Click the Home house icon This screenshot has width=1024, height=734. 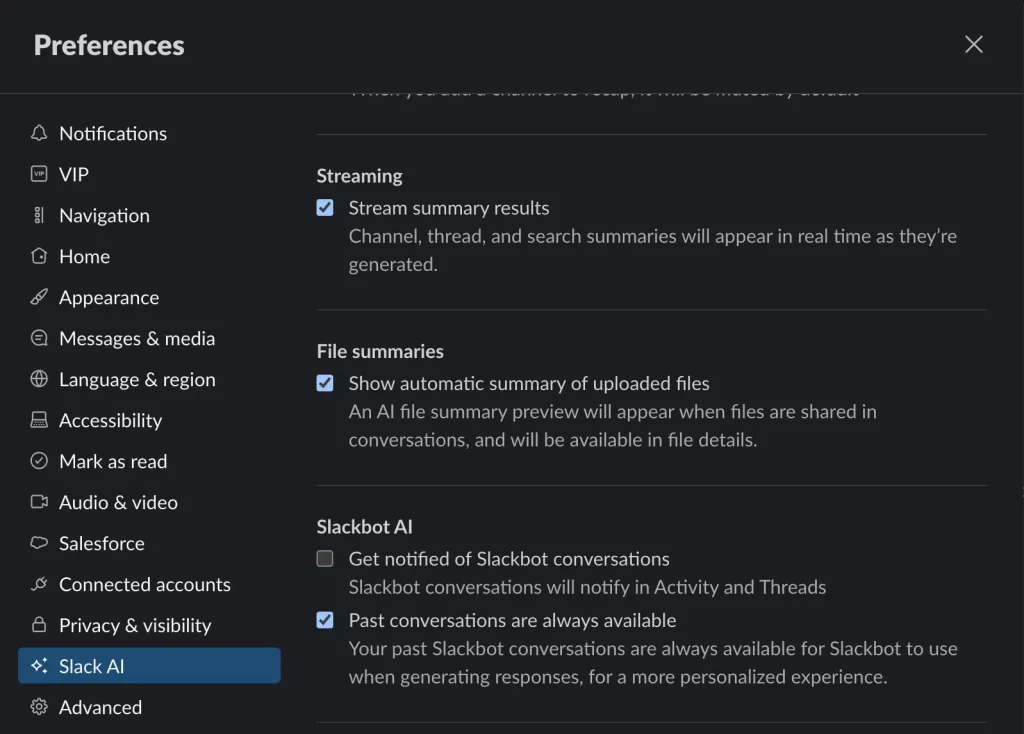click(39, 256)
